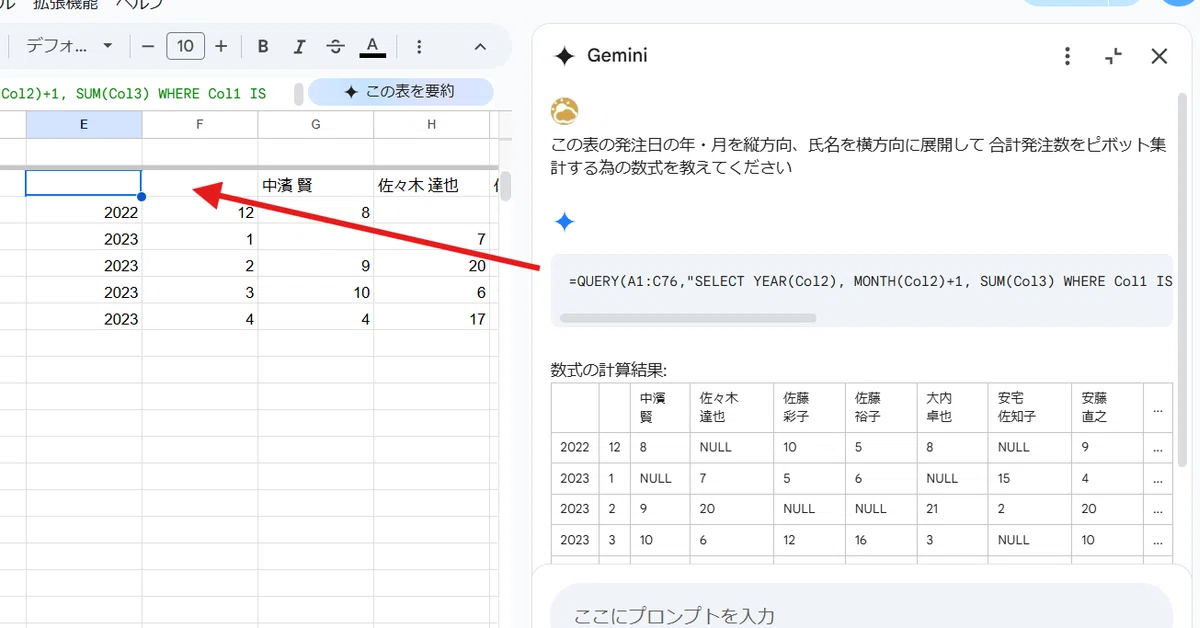Screen dimensions: 1200x628
Task: Open the toolbar more options menu
Action: coord(419,46)
